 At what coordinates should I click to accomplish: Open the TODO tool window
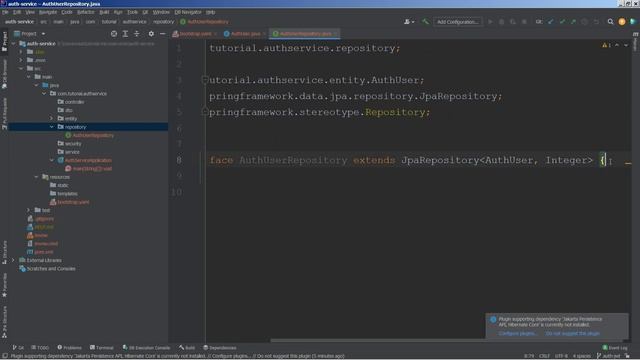pos(40,348)
